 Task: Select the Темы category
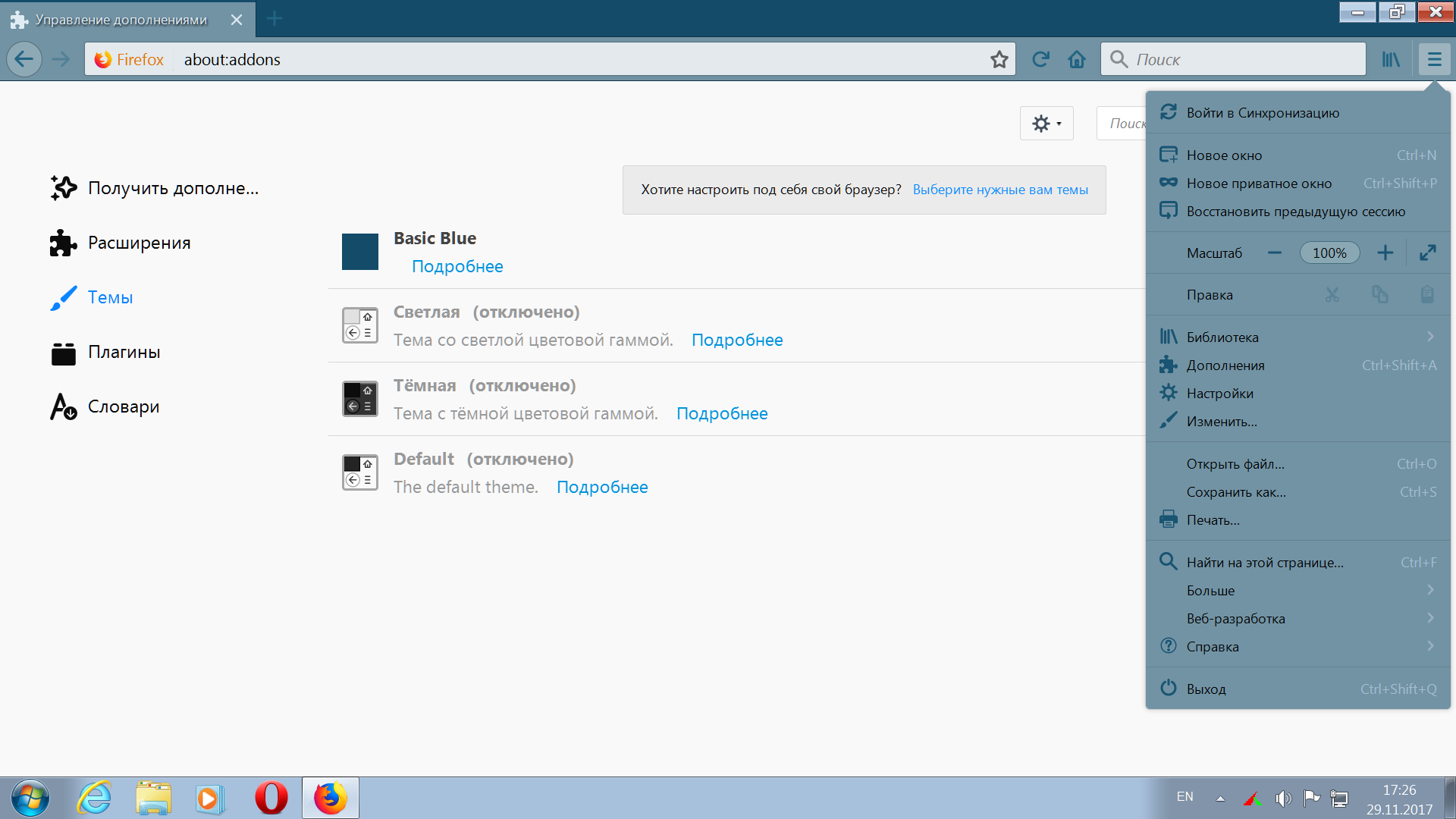pyautogui.click(x=92, y=297)
